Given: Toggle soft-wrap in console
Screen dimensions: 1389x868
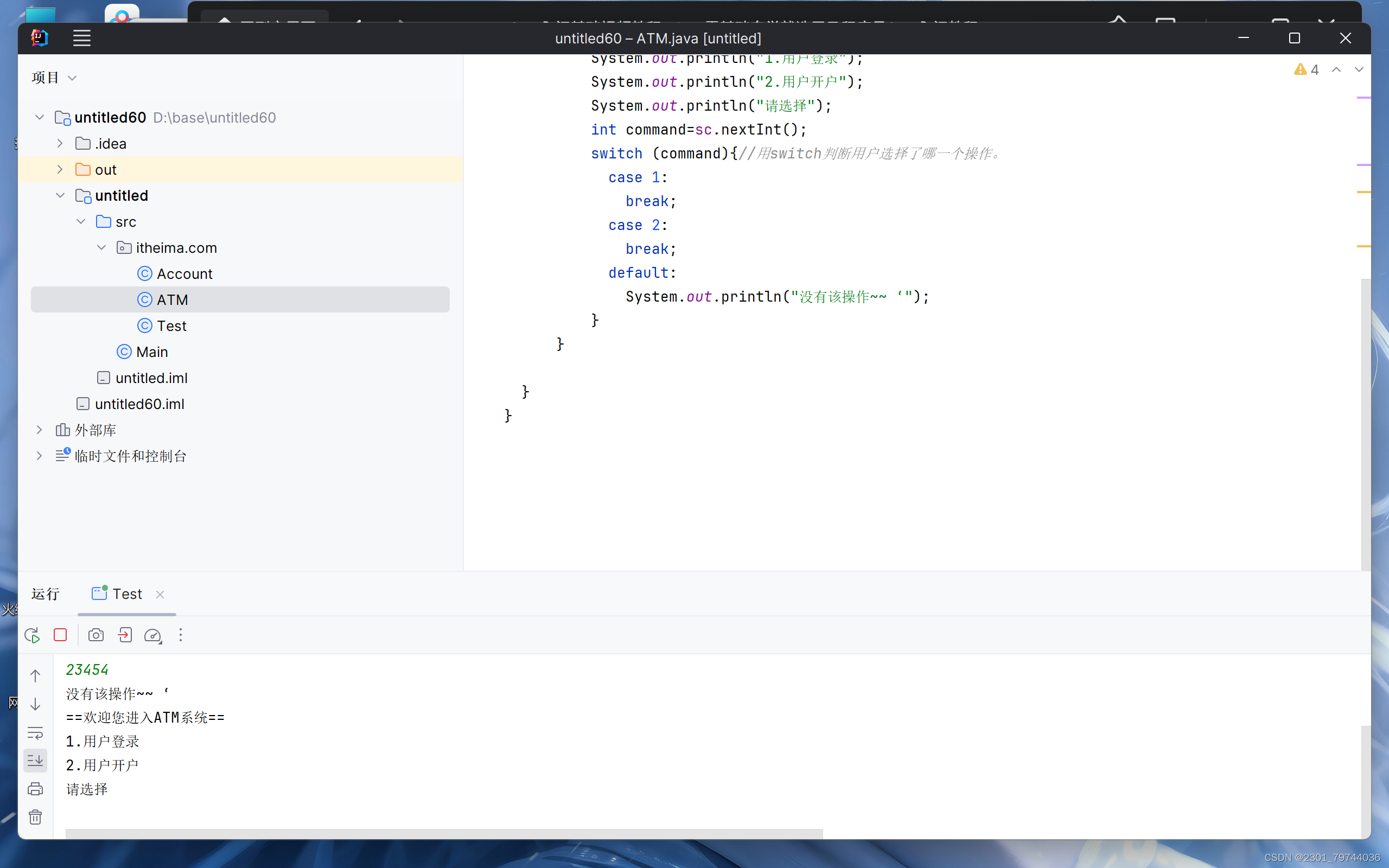Looking at the screenshot, I should coord(36,733).
